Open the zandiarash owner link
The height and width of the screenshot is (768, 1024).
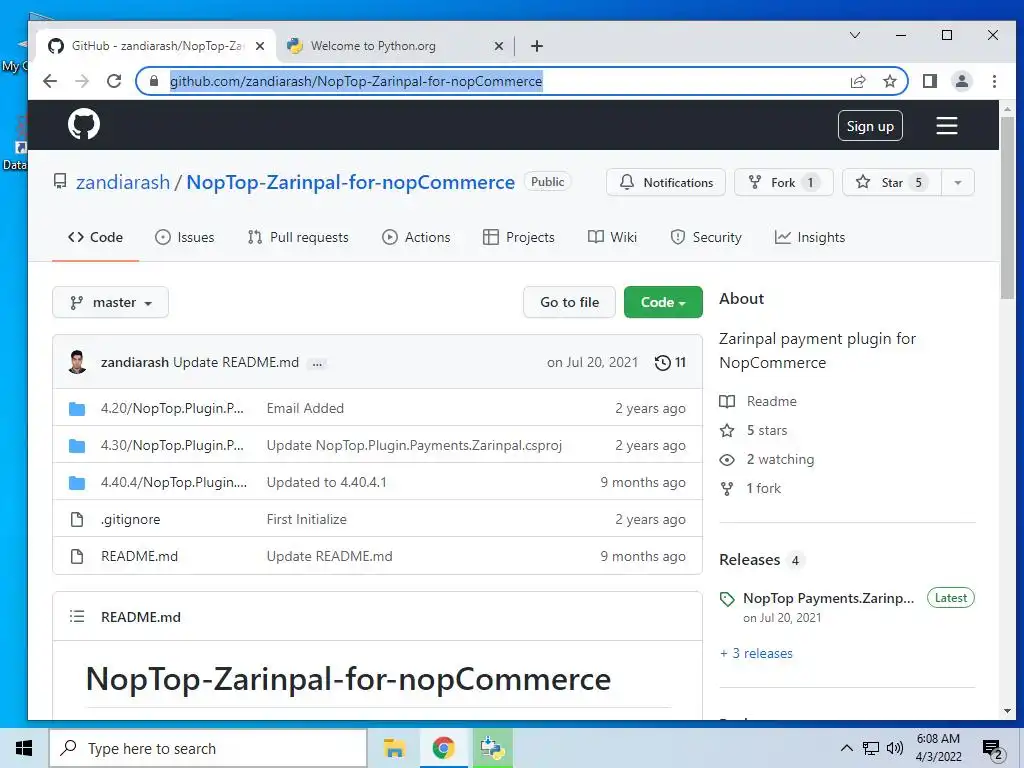(x=123, y=182)
